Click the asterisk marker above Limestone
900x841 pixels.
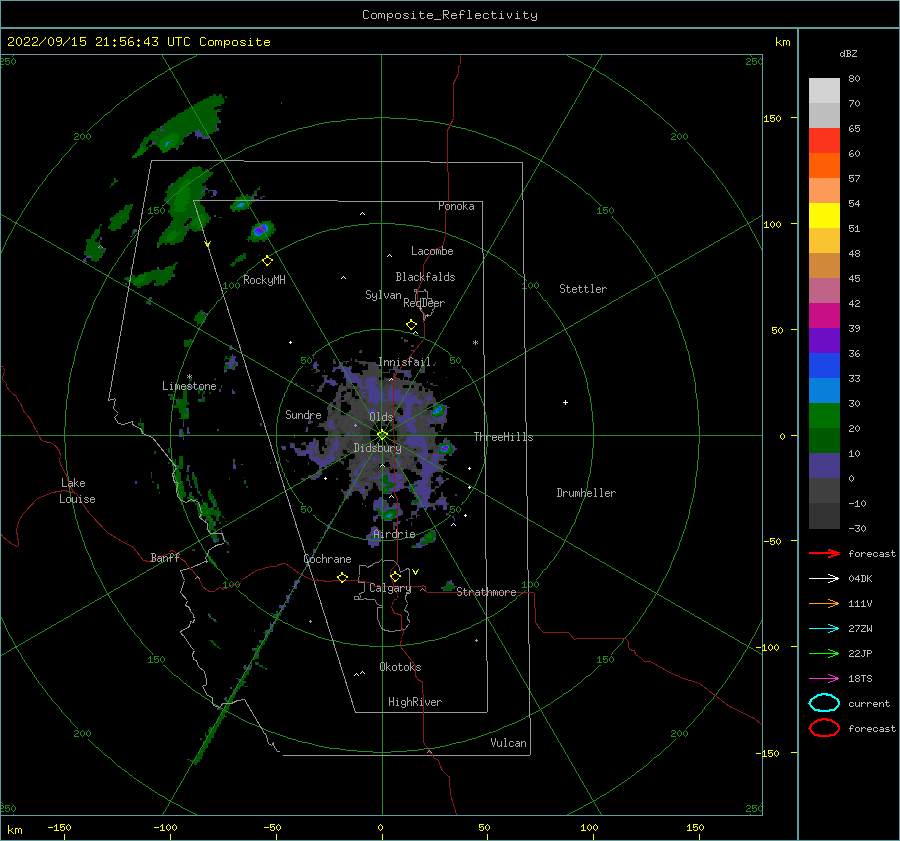pyautogui.click(x=189, y=377)
